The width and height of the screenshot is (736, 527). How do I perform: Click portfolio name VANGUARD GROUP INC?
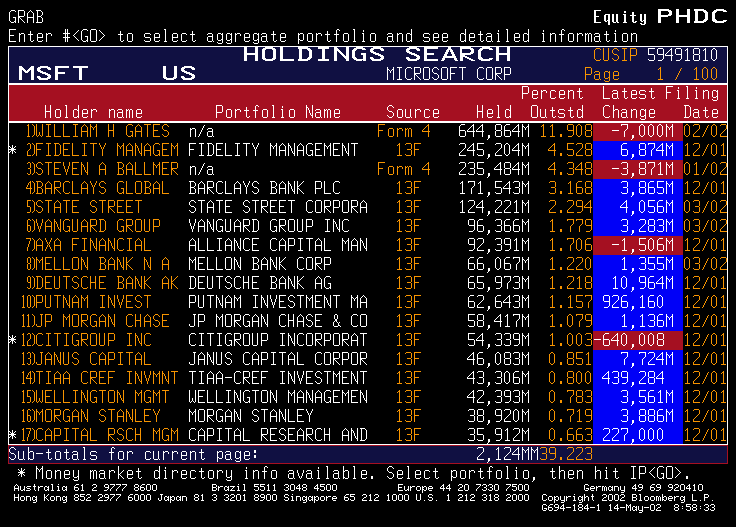pos(268,226)
